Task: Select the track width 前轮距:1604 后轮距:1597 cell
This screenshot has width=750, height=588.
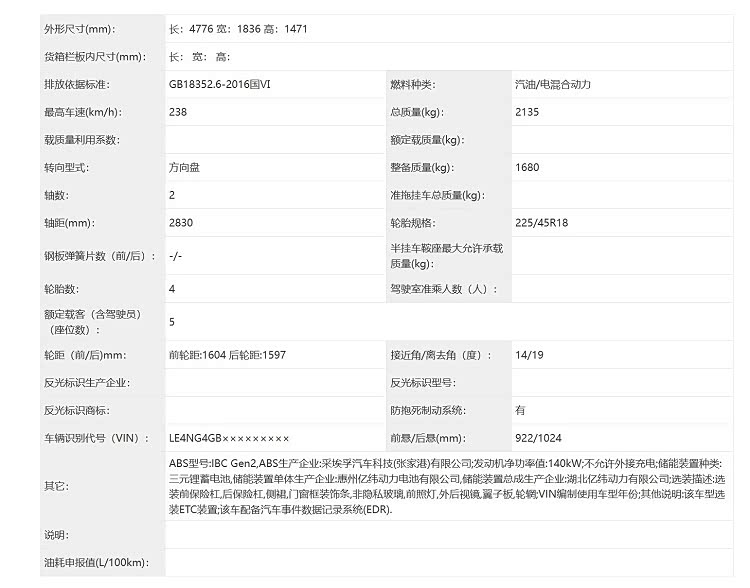Action: click(228, 355)
